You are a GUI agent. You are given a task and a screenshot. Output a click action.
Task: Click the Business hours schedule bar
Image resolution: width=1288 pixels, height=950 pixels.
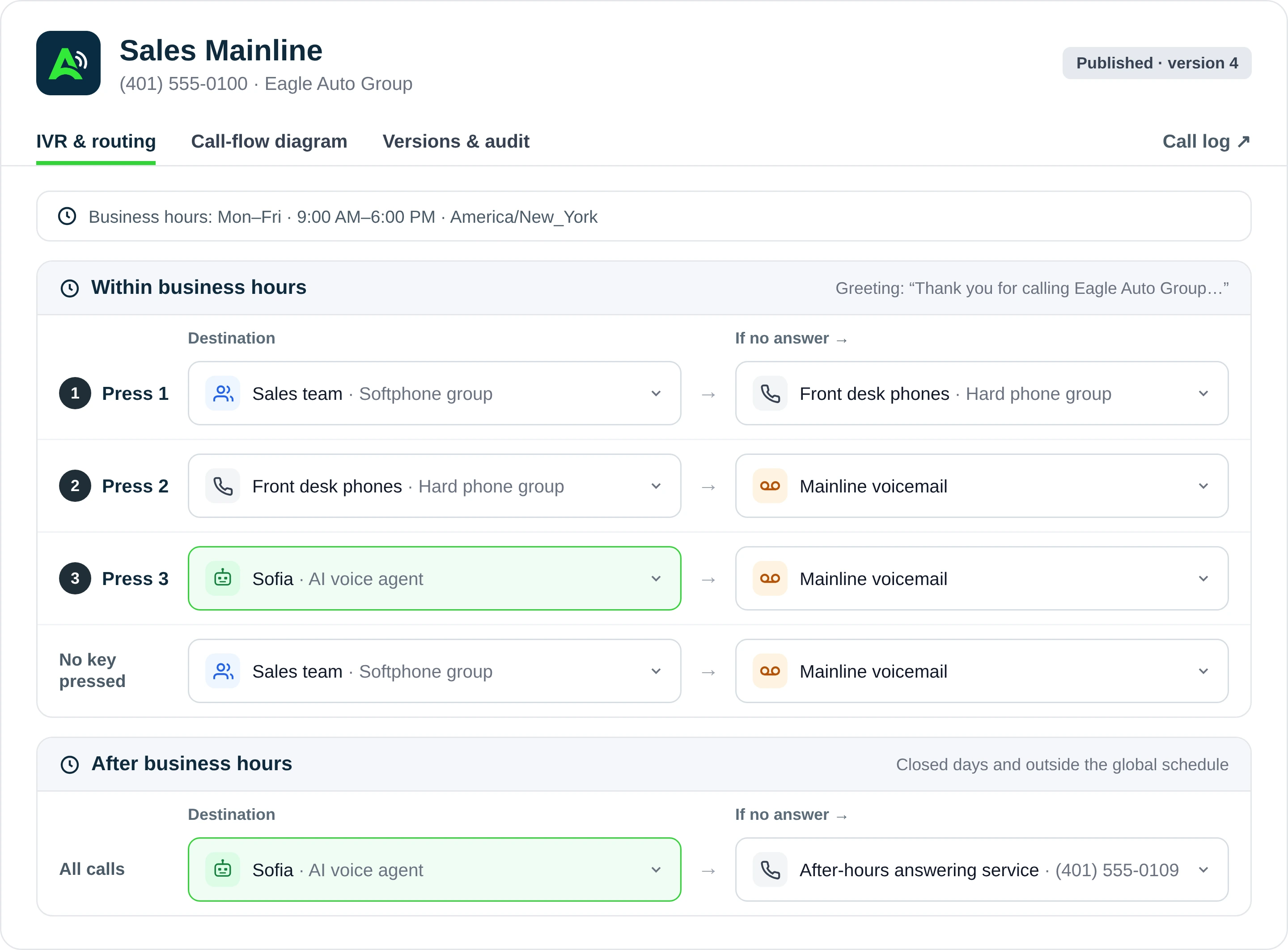(644, 216)
